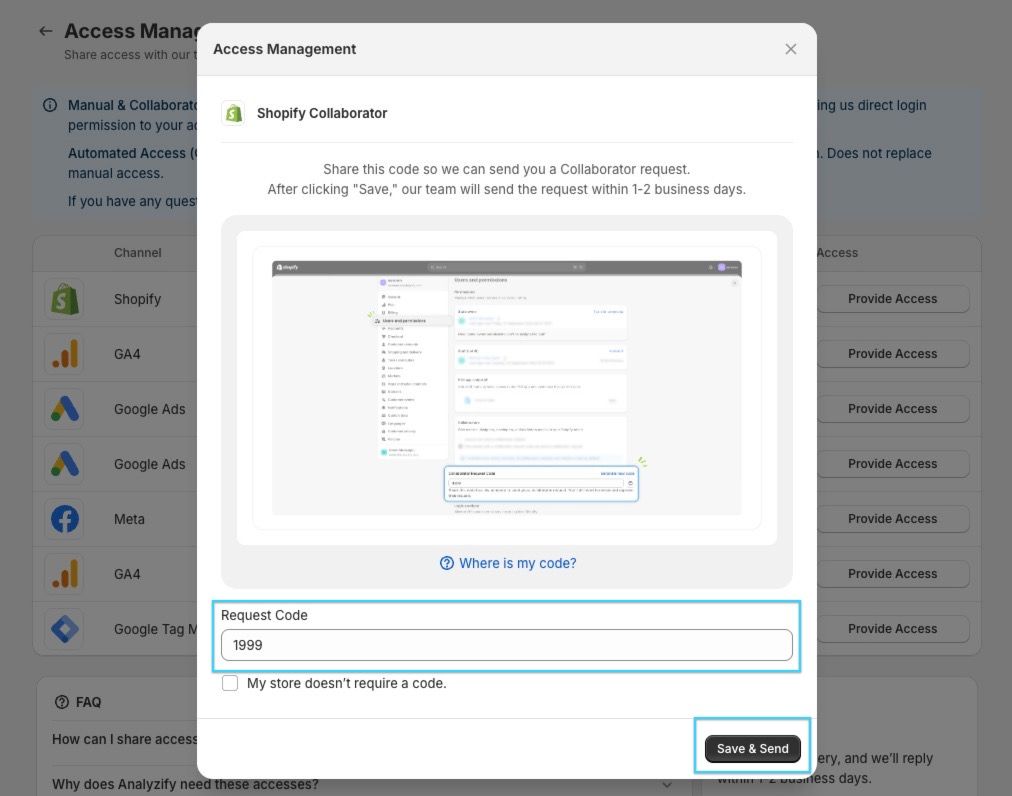Close the Access Management dialog with X

(790, 49)
